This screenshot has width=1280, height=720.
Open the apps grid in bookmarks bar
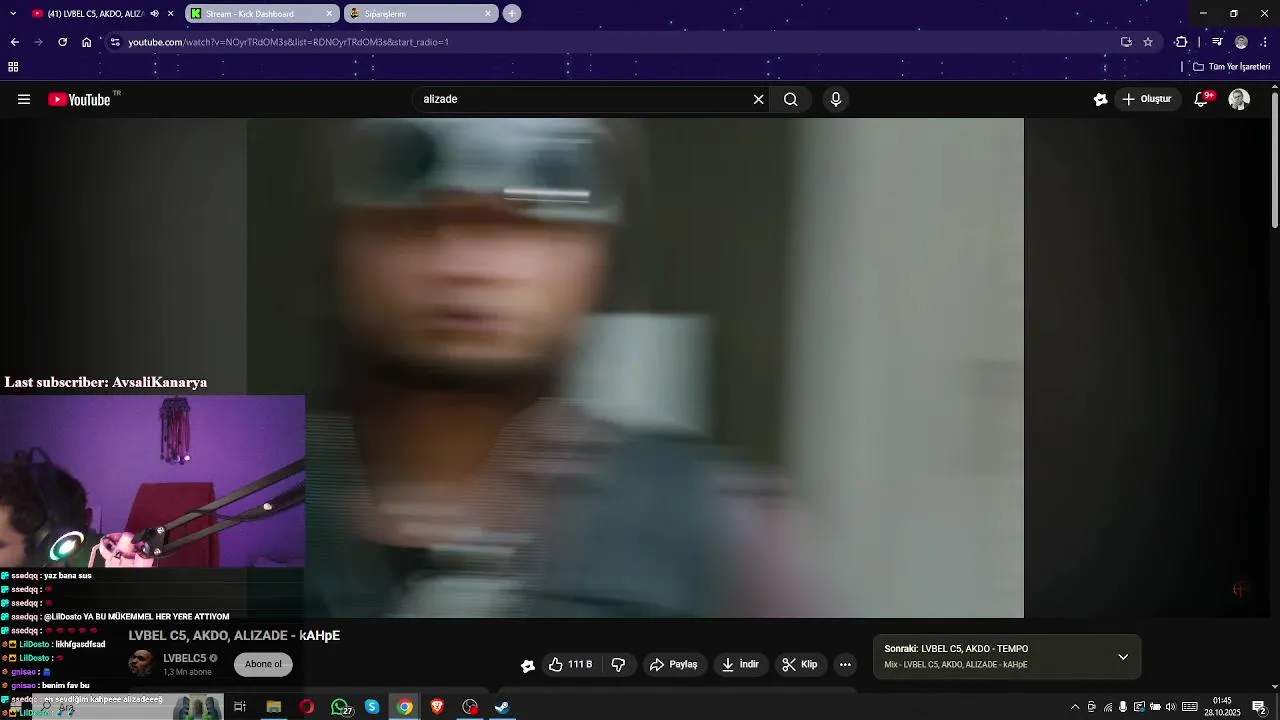coord(13,67)
